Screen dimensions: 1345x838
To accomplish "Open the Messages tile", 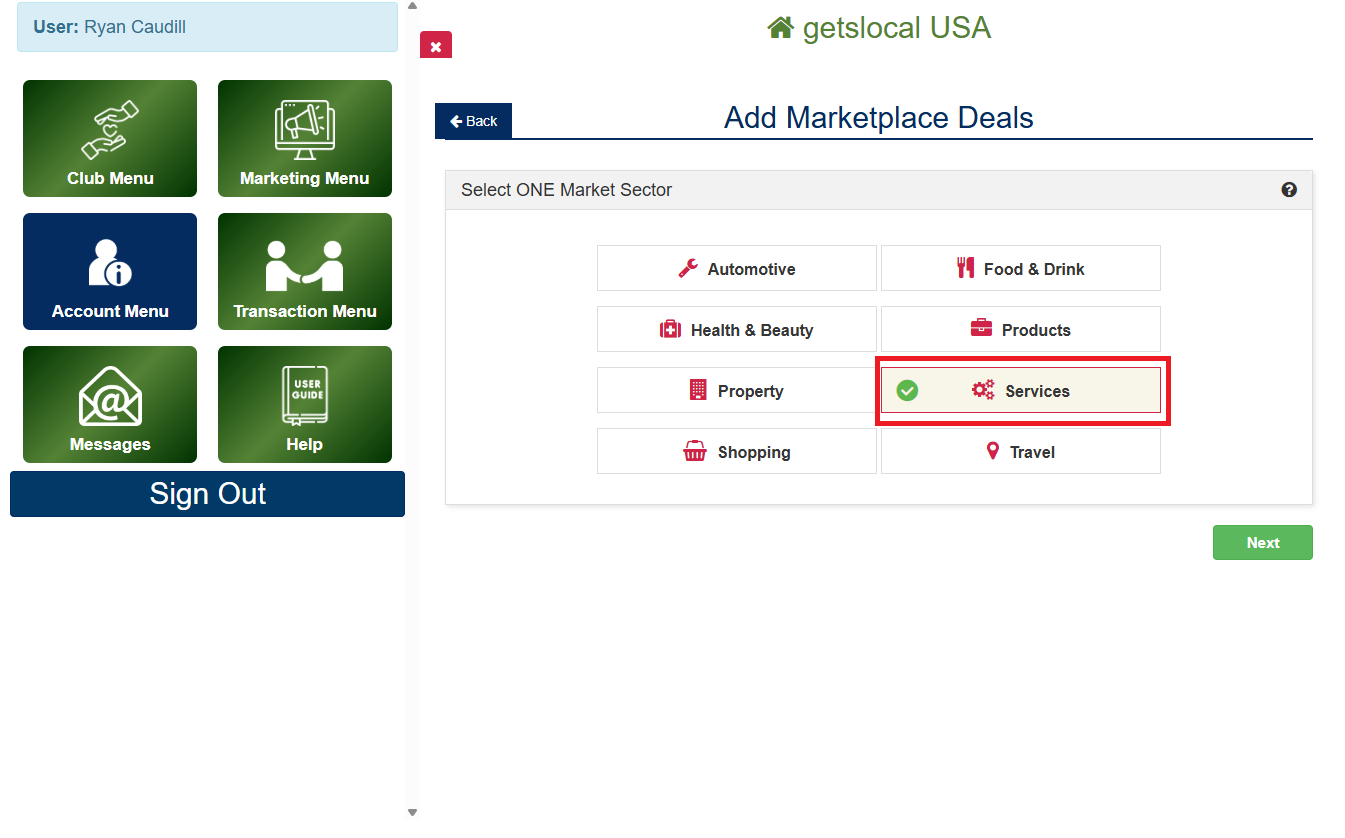I will click(110, 404).
